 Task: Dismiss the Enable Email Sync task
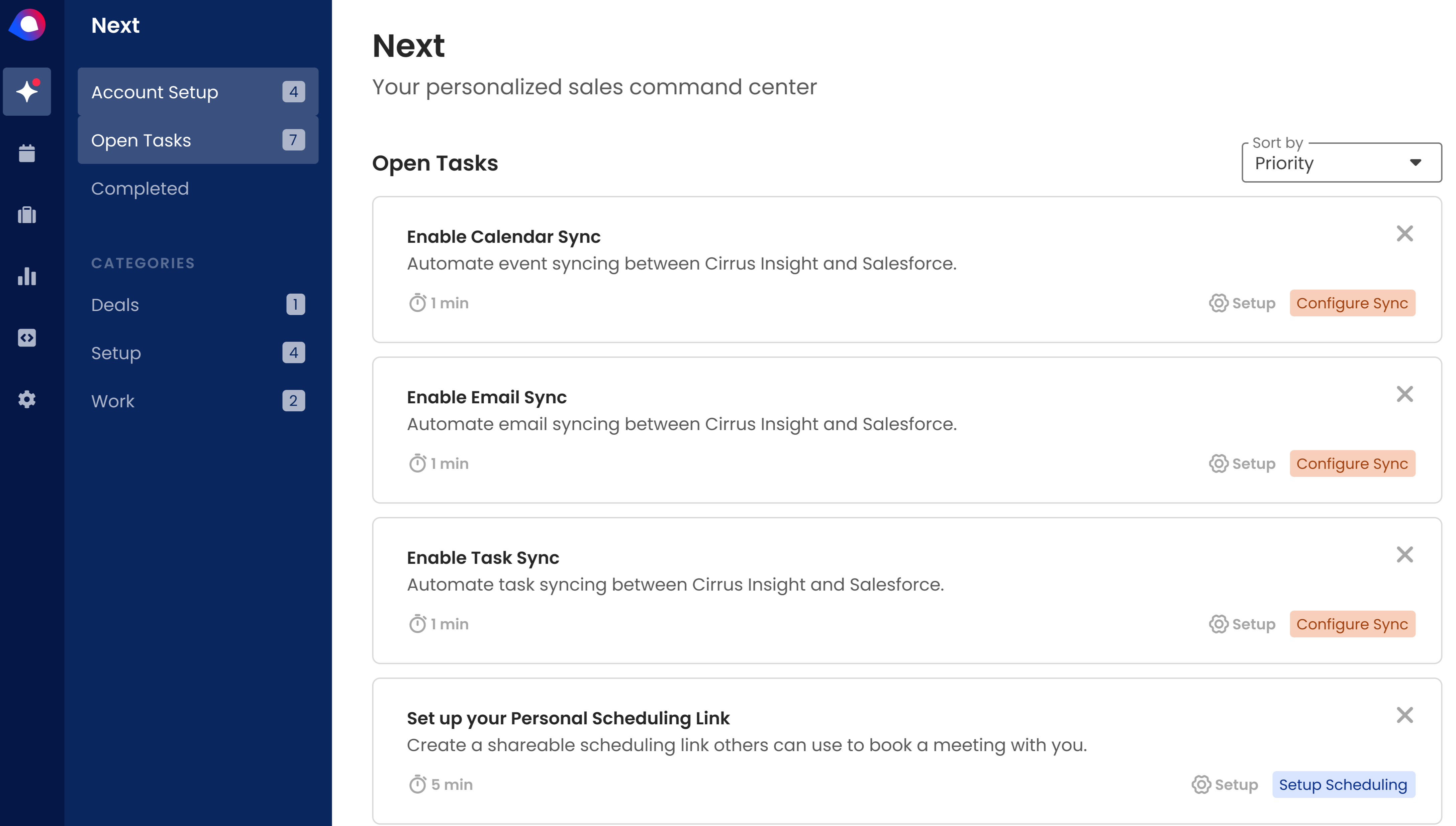coord(1404,394)
